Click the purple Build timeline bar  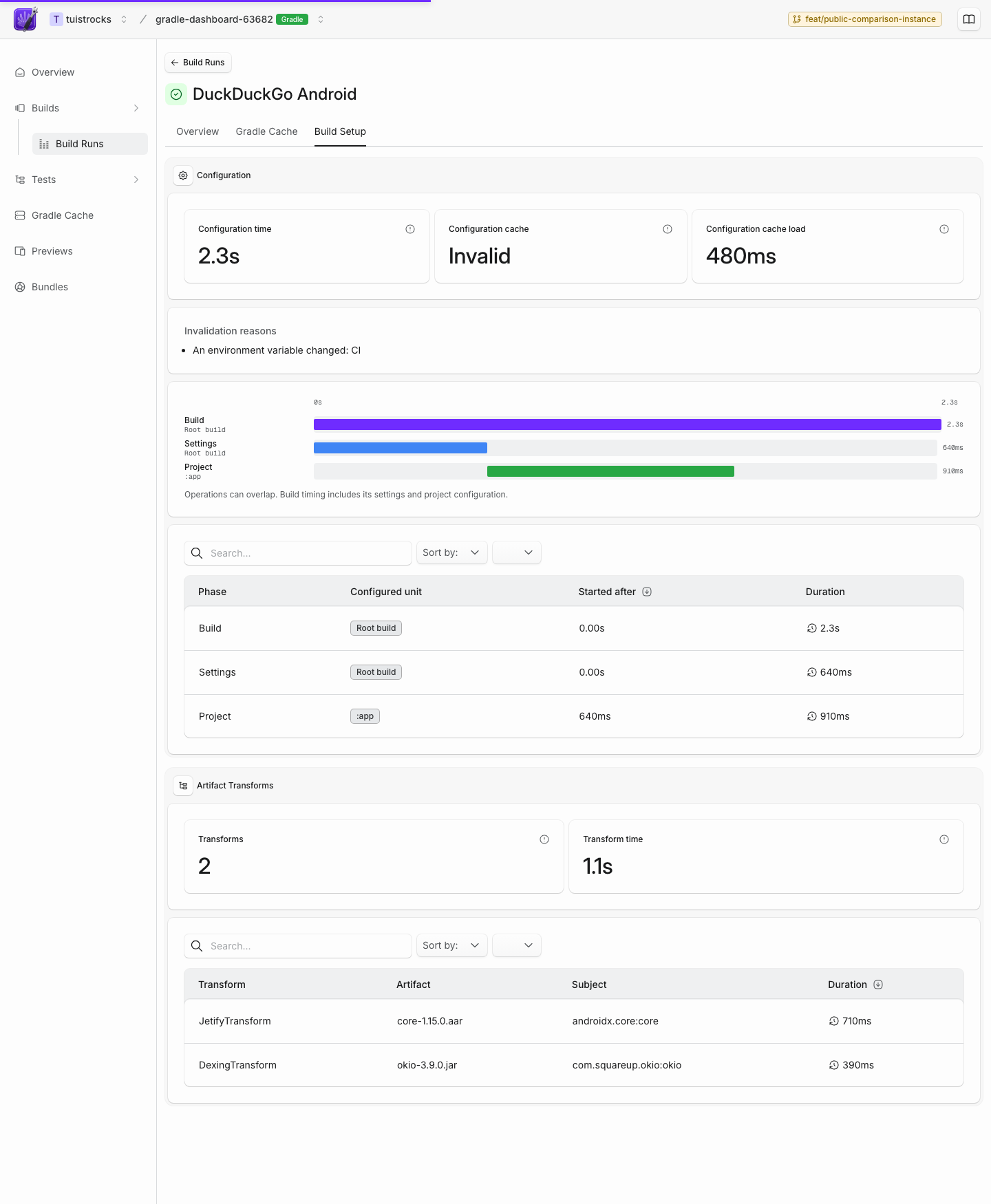(628, 424)
